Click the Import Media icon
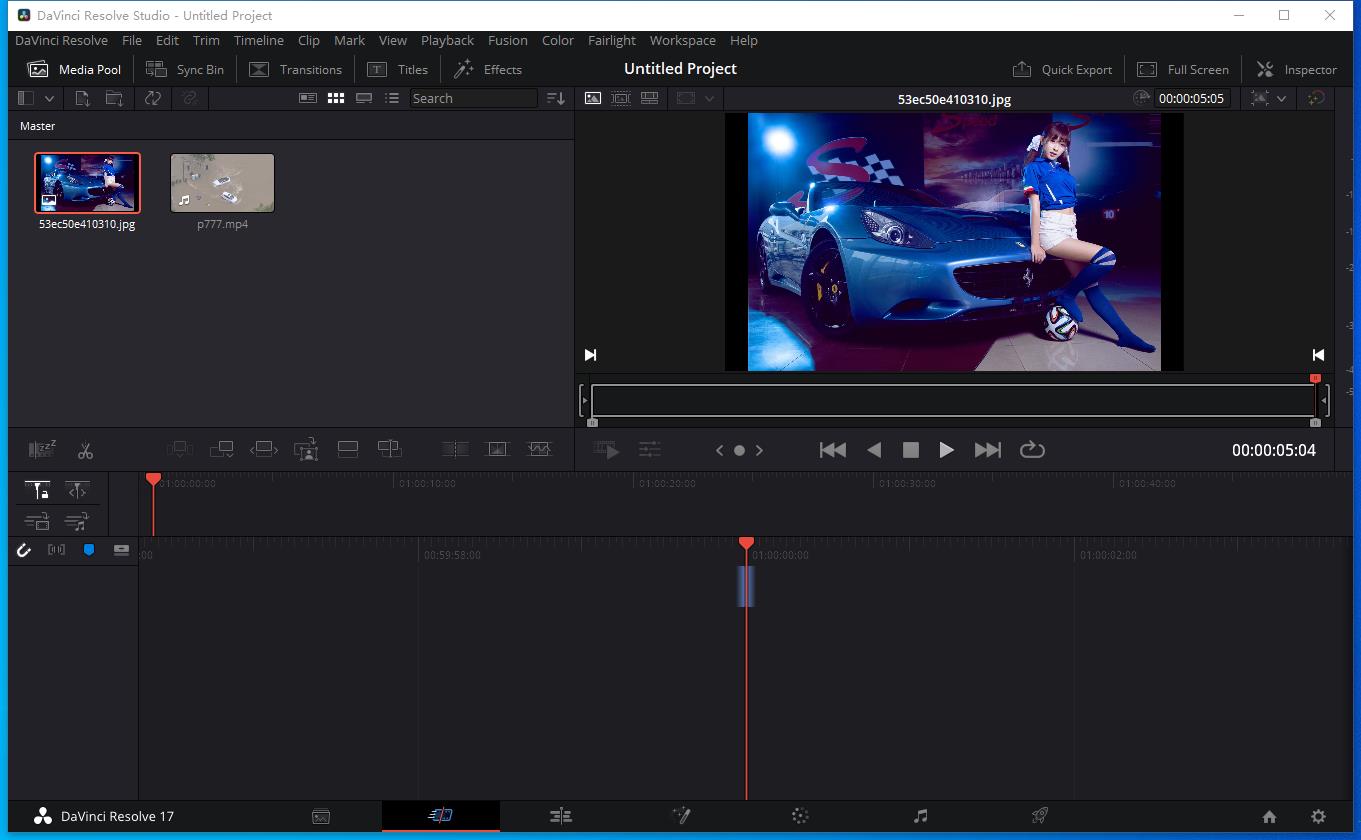The width and height of the screenshot is (1361, 840). (83, 98)
